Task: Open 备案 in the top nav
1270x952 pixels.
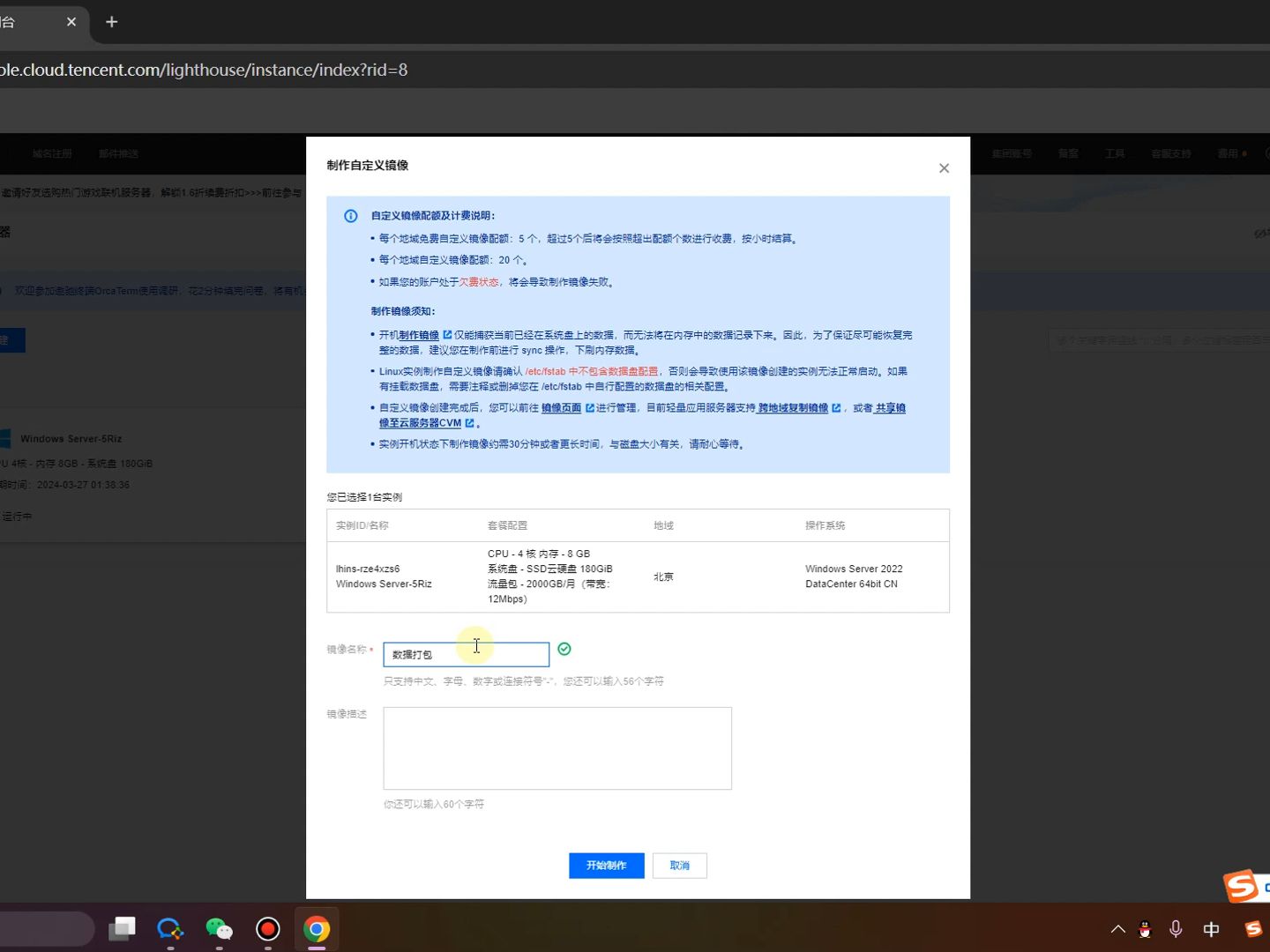Action: 1068,153
